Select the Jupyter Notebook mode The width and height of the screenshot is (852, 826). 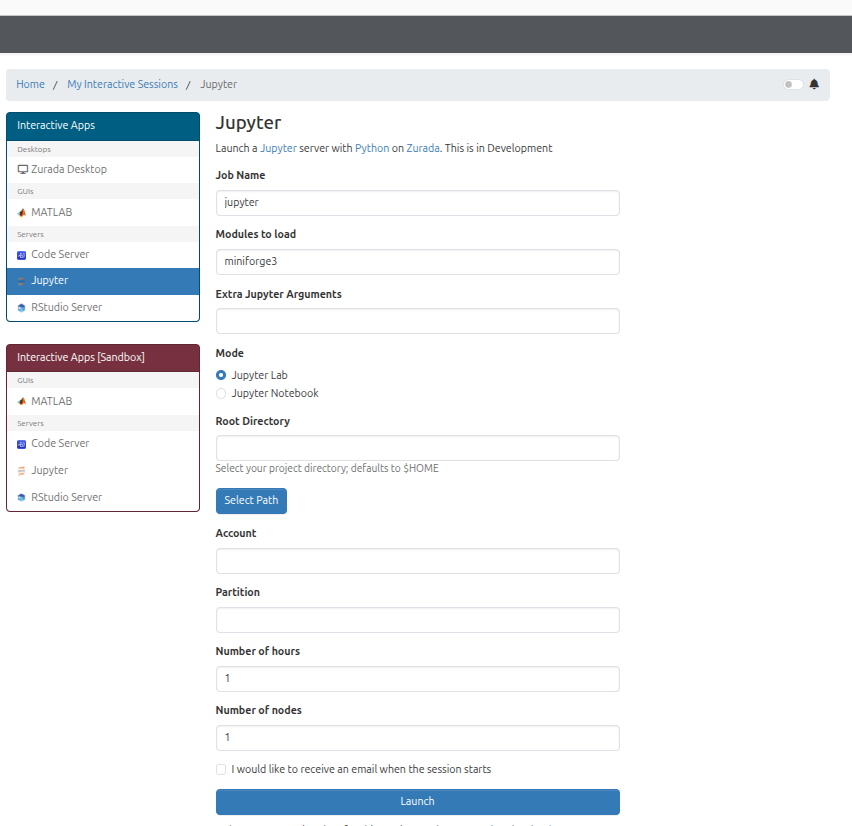221,393
